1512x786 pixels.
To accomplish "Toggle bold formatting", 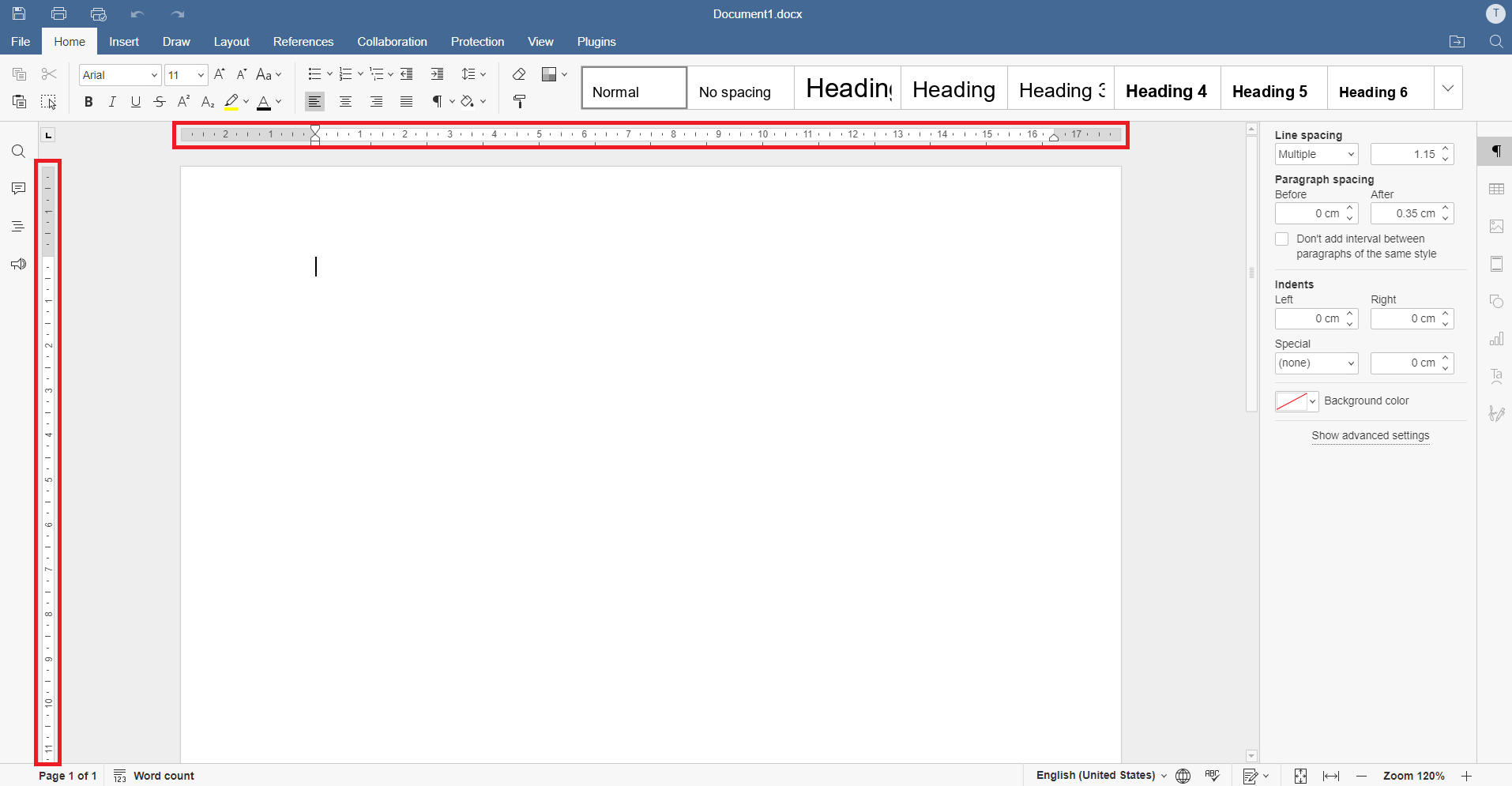I will (88, 101).
